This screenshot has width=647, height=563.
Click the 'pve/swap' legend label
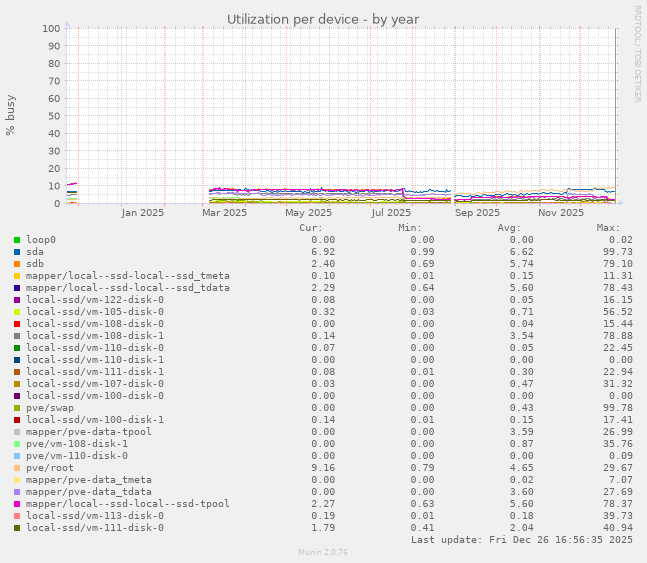(x=50, y=408)
